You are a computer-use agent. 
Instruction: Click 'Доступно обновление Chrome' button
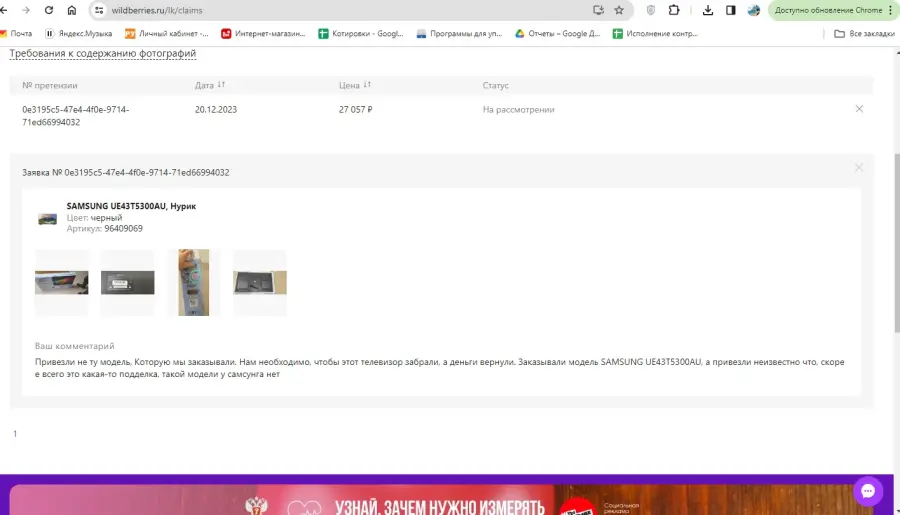point(828,10)
